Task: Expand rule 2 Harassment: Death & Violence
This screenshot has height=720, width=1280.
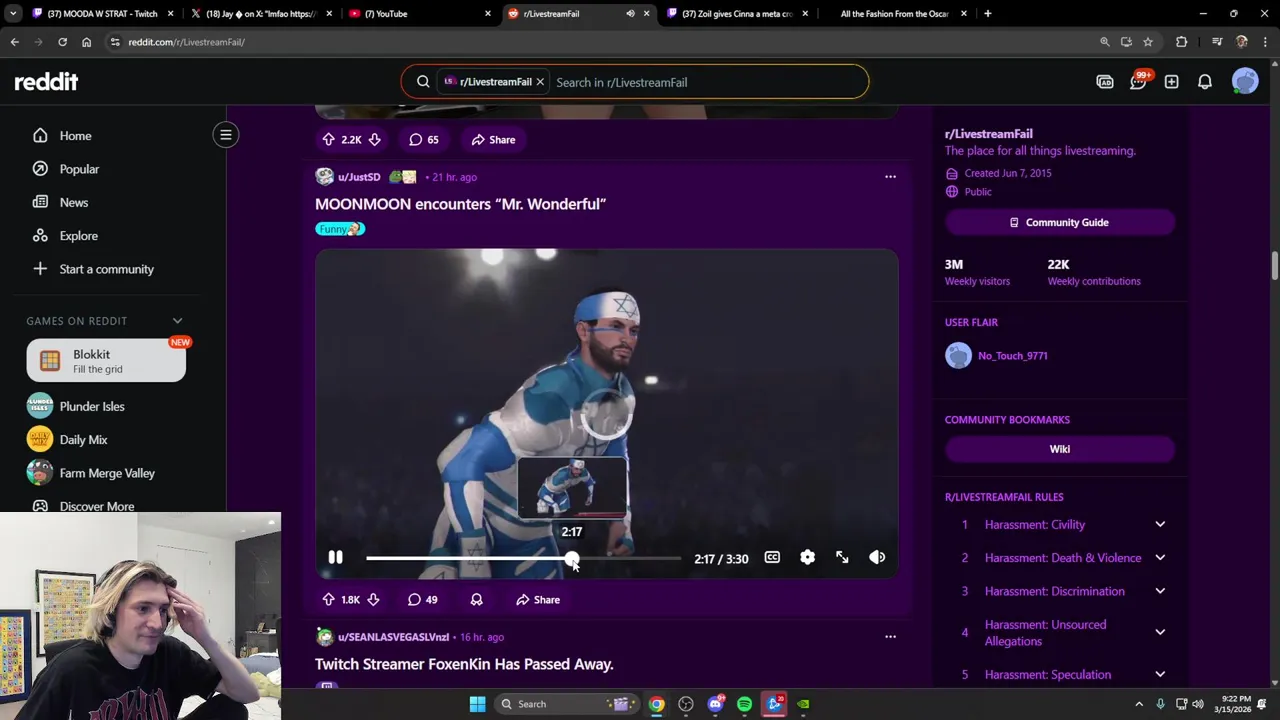Action: tap(1160, 558)
